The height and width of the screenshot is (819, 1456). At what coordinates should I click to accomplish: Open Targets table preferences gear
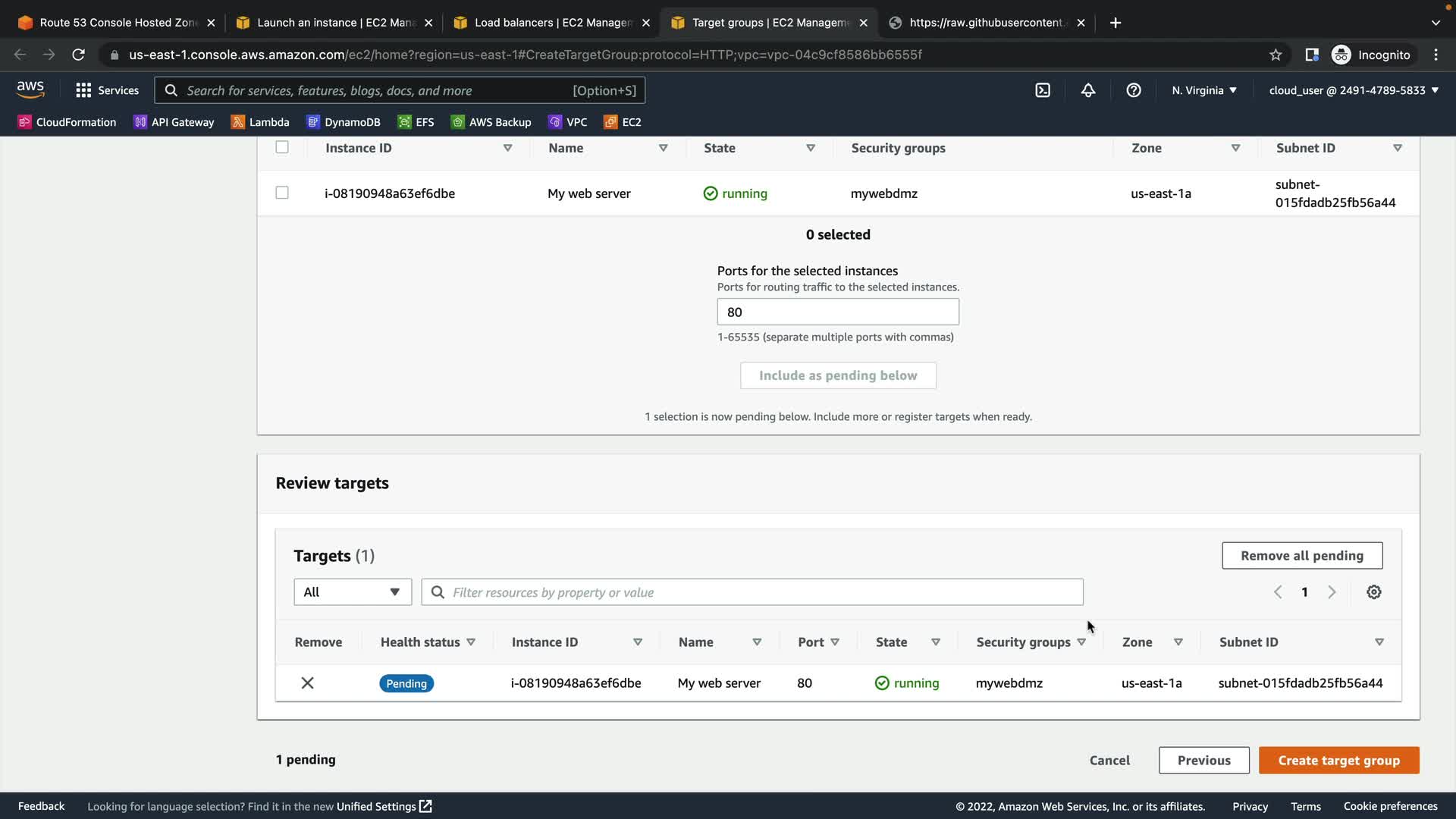pyautogui.click(x=1373, y=592)
